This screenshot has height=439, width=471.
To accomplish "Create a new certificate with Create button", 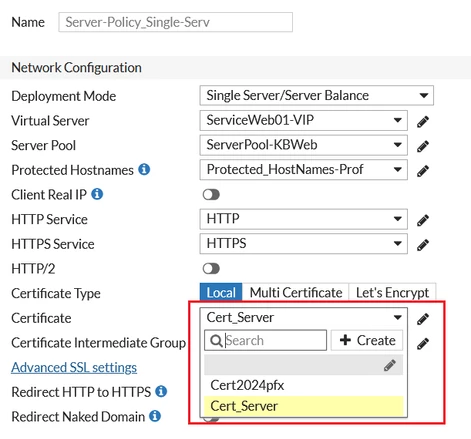I will tap(367, 340).
